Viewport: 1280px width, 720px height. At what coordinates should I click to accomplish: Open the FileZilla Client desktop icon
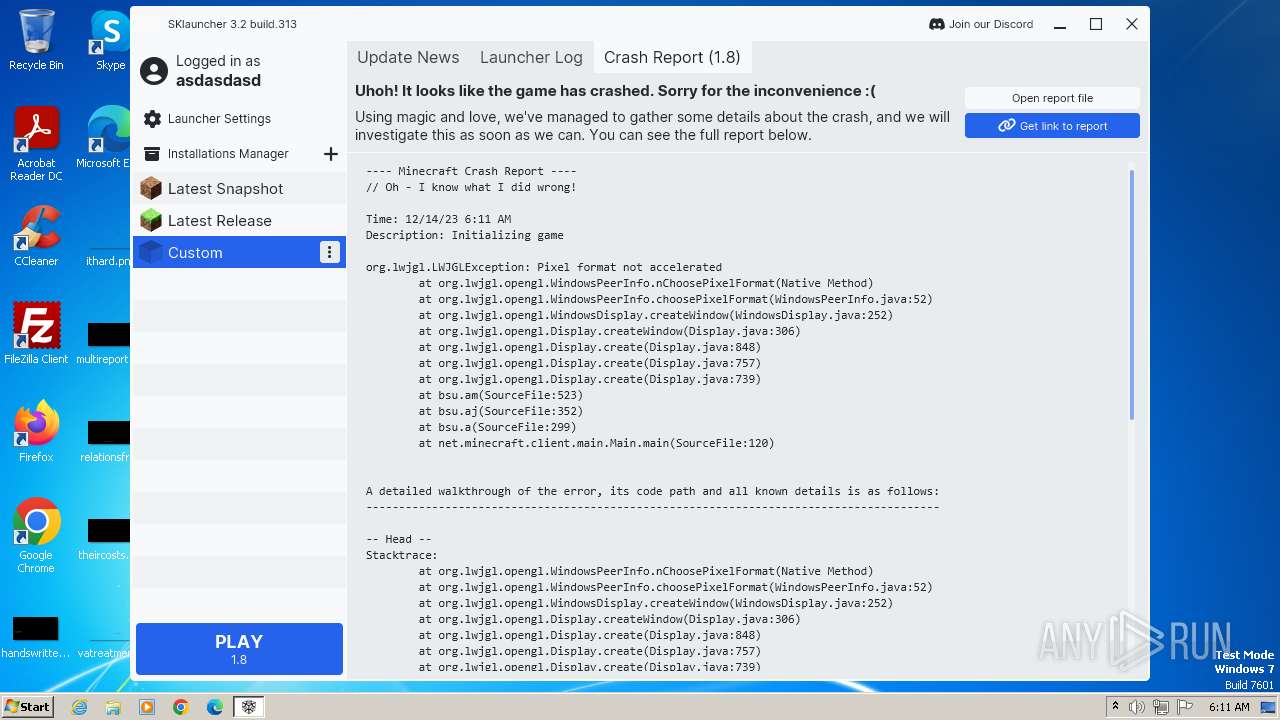pos(36,333)
